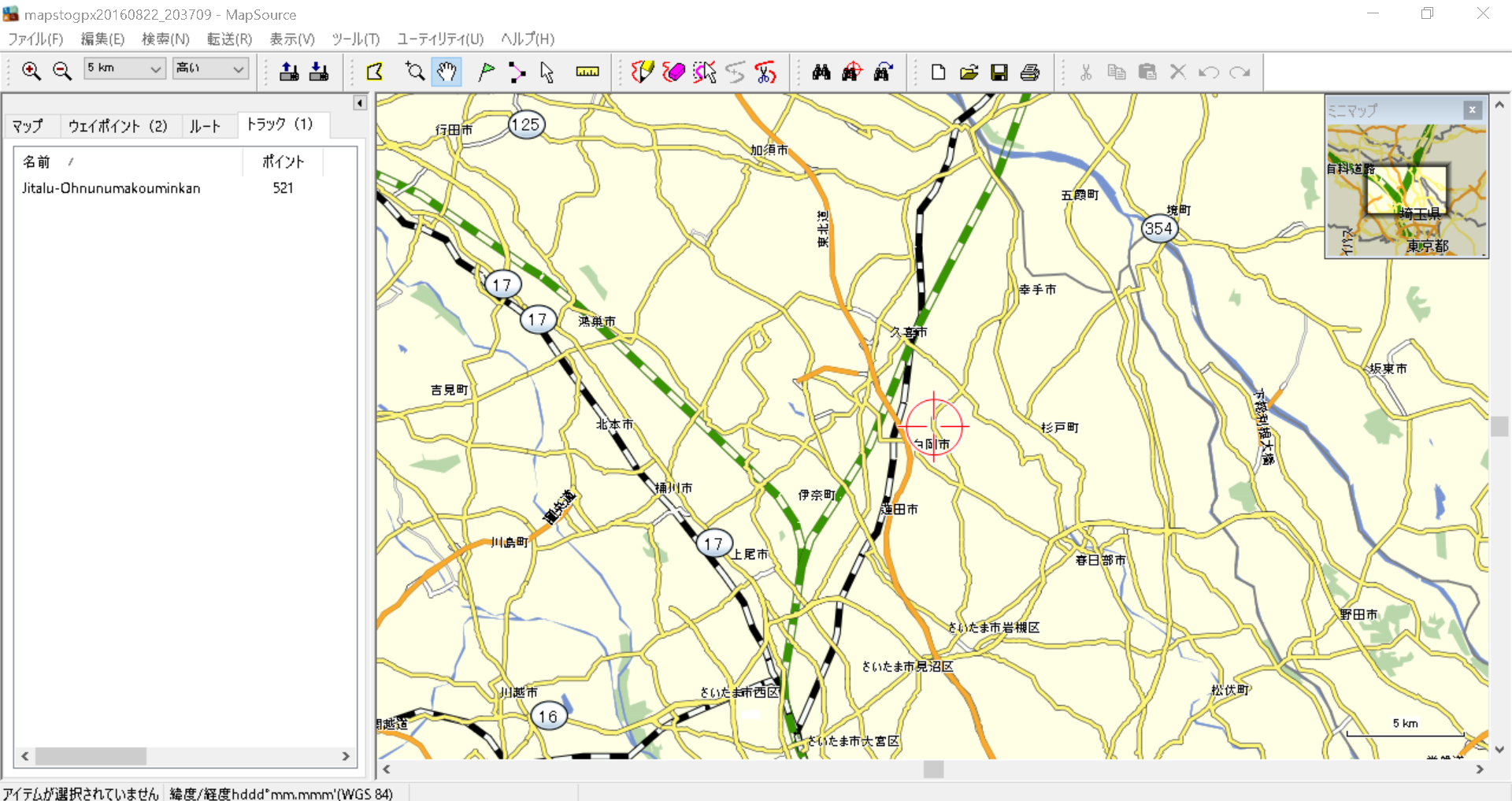1512x801 pixels.
Task: Click the 春日部市 label on map
Action: 1101,560
